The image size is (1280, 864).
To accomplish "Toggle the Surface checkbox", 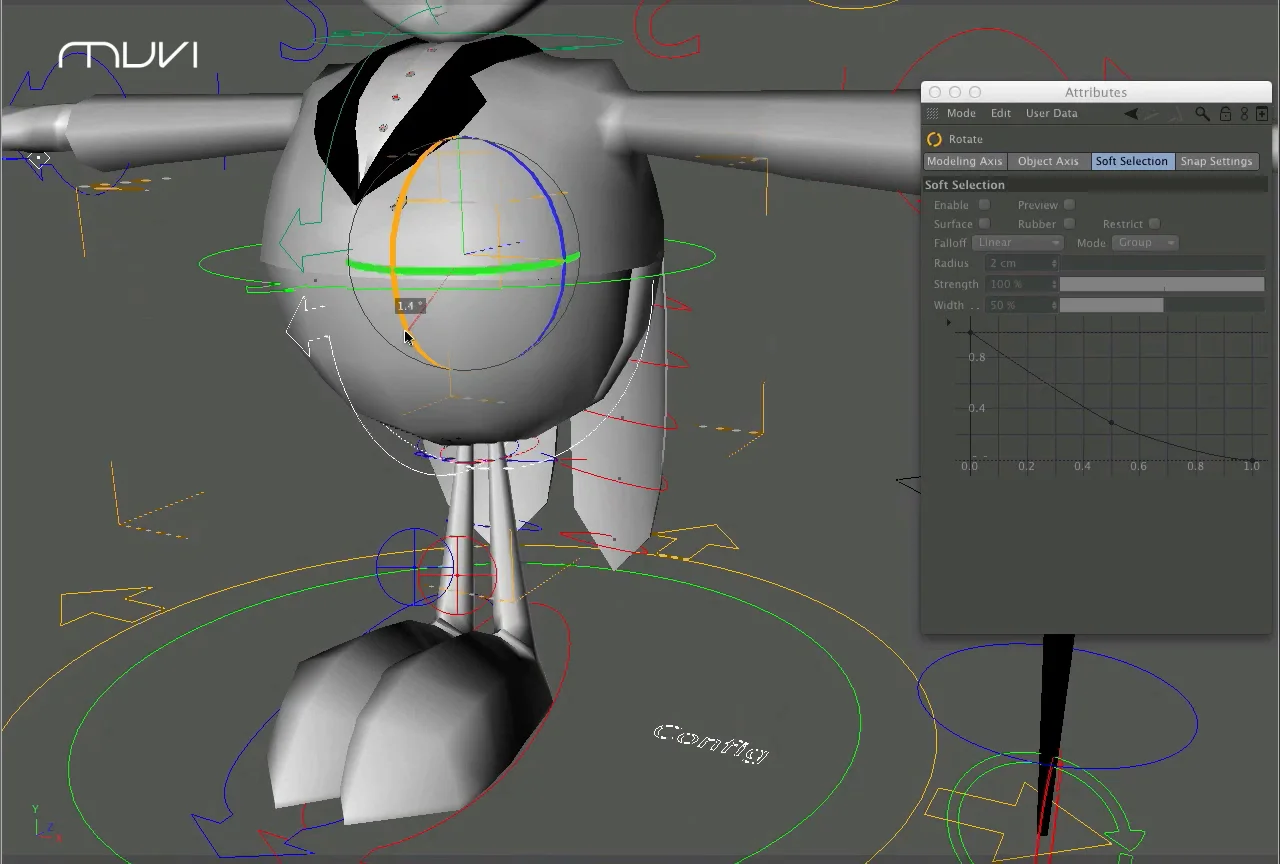I will coord(984,224).
